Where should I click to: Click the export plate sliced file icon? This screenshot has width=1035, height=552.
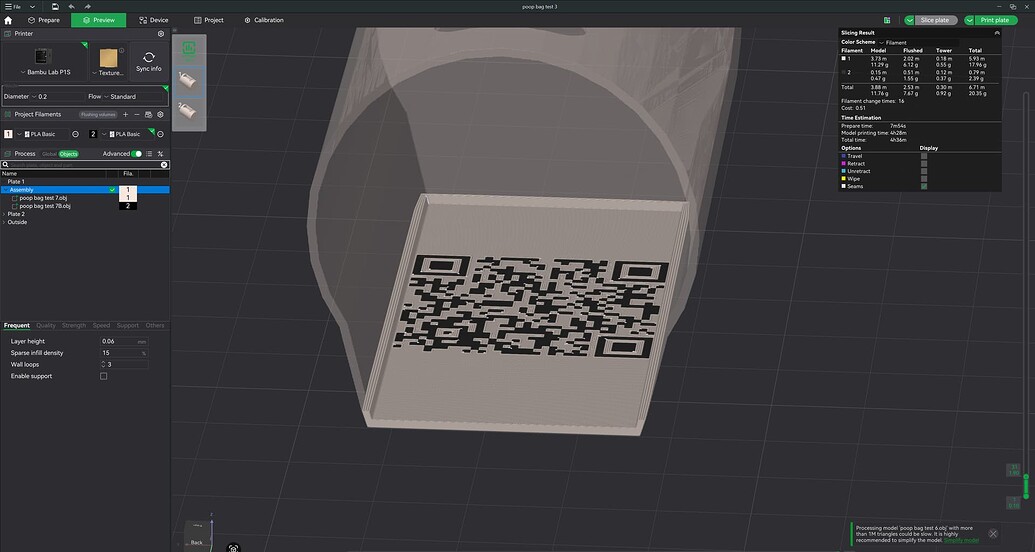pyautogui.click(x=887, y=20)
